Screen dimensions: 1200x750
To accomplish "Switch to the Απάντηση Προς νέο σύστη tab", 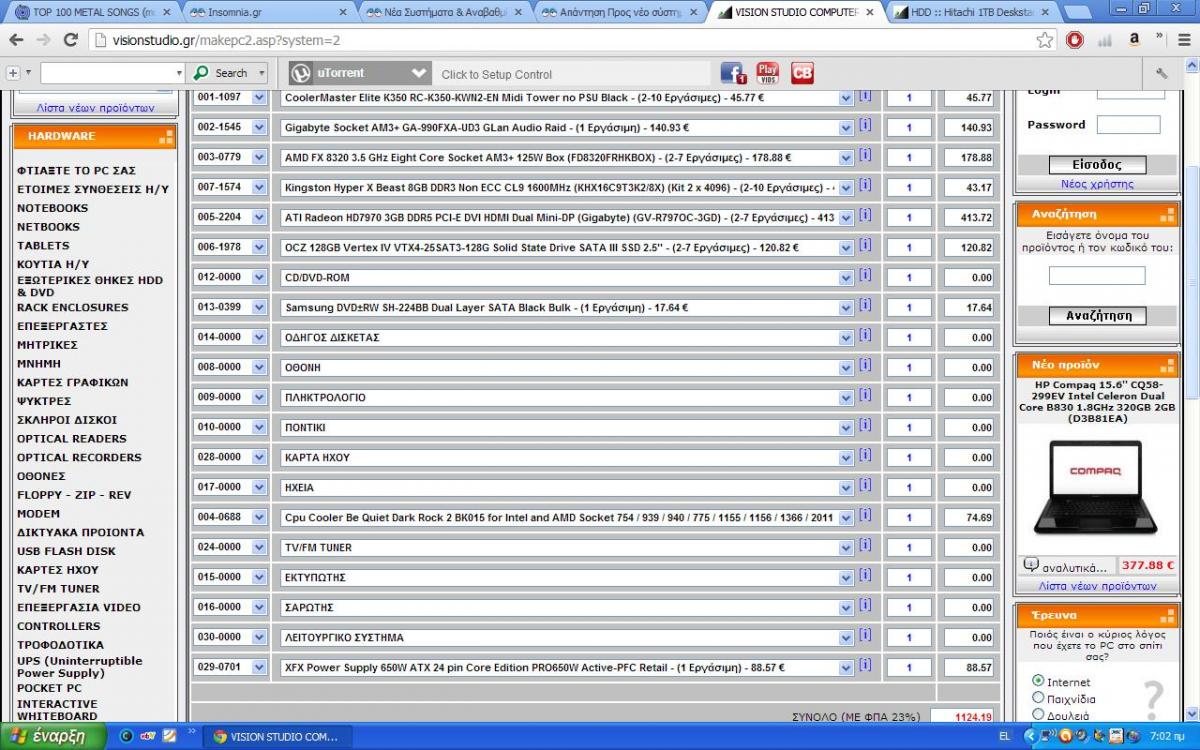I will click(620, 12).
